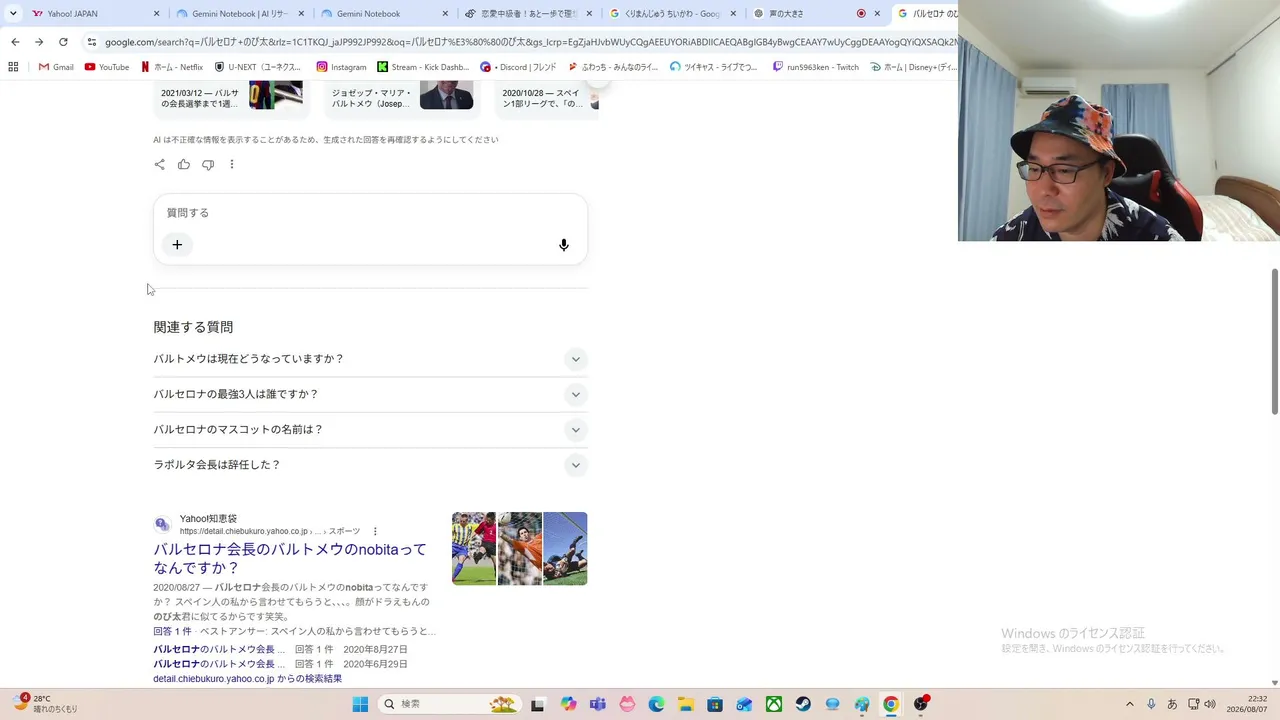Open the three-dot menu for the Yahoo!知恵袋 result
This screenshot has height=720, width=1280.
[376, 531]
